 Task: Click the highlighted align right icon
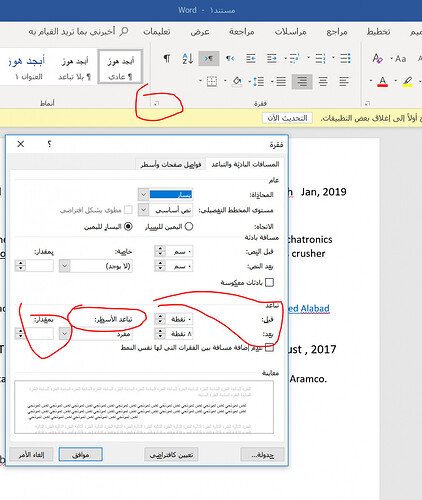point(302,81)
